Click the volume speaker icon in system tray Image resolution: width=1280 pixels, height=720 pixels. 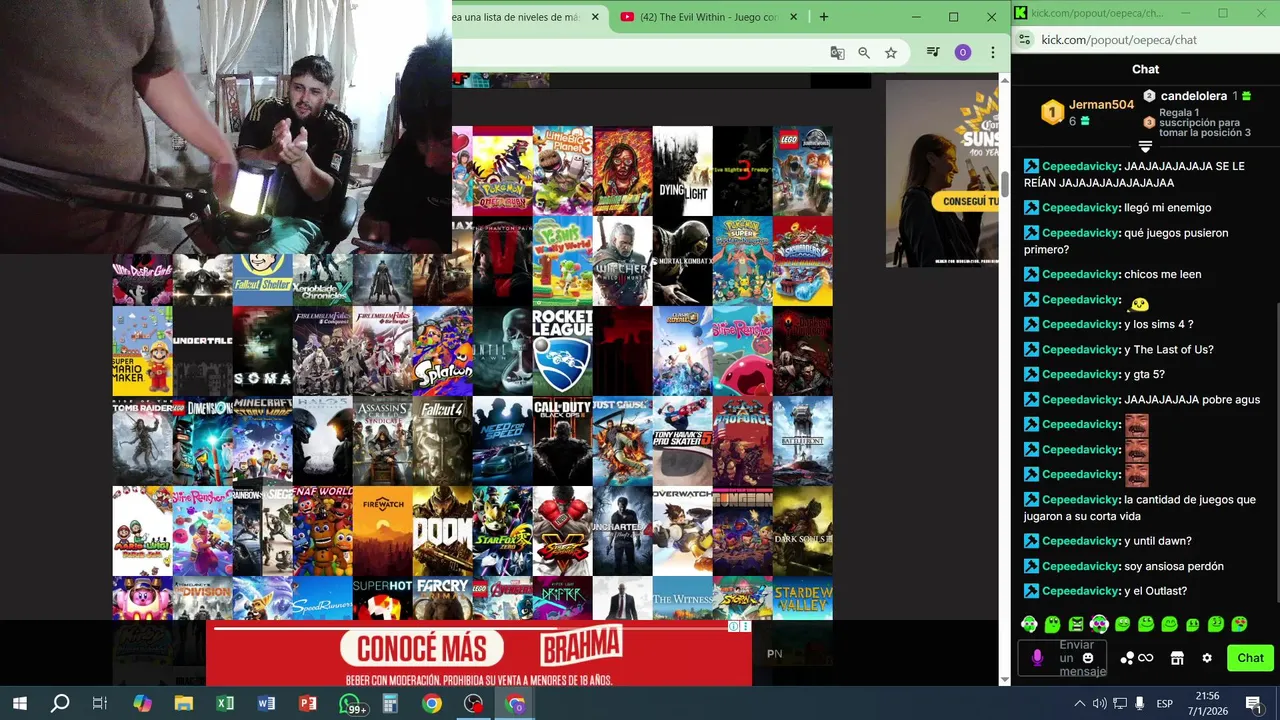1099,704
